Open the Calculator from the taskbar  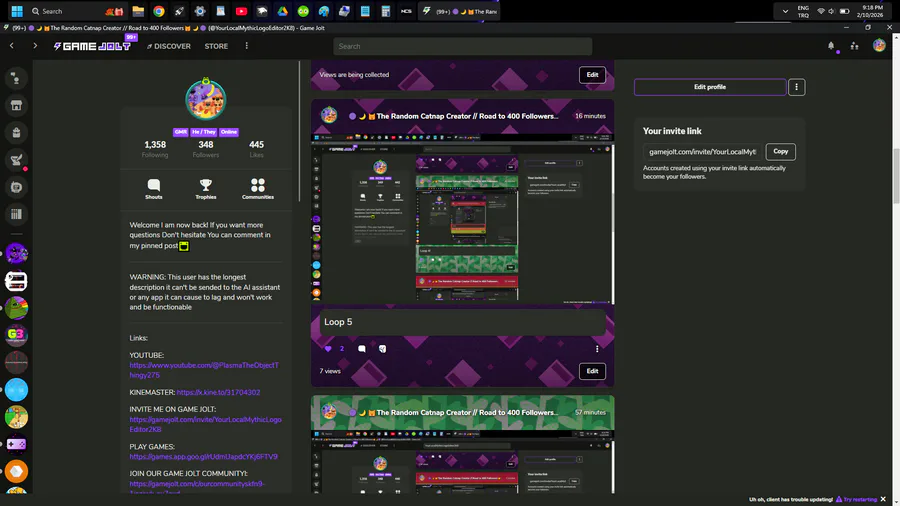click(x=386, y=11)
